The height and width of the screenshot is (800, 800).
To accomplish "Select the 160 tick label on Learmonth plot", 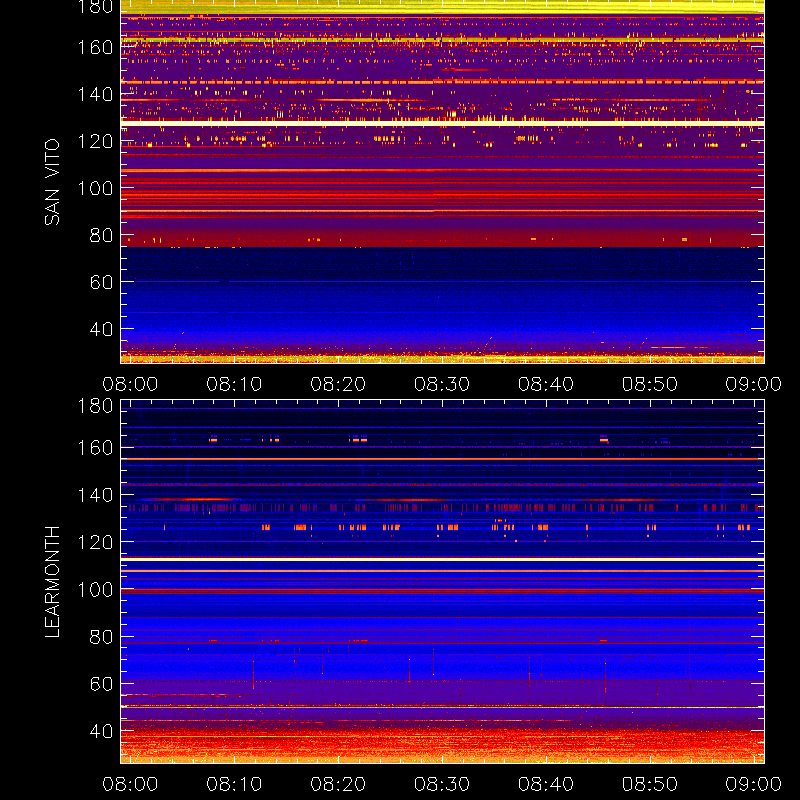I will pyautogui.click(x=95, y=448).
